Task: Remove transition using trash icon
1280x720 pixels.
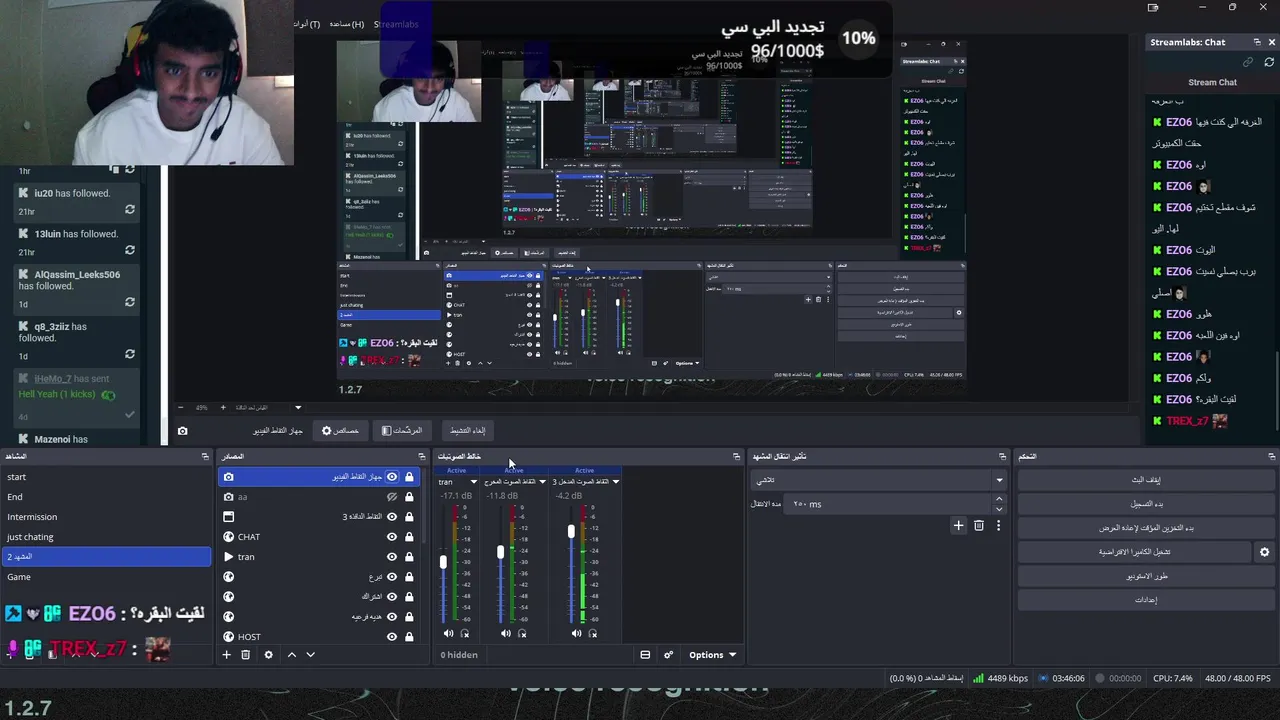Action: coord(979,525)
